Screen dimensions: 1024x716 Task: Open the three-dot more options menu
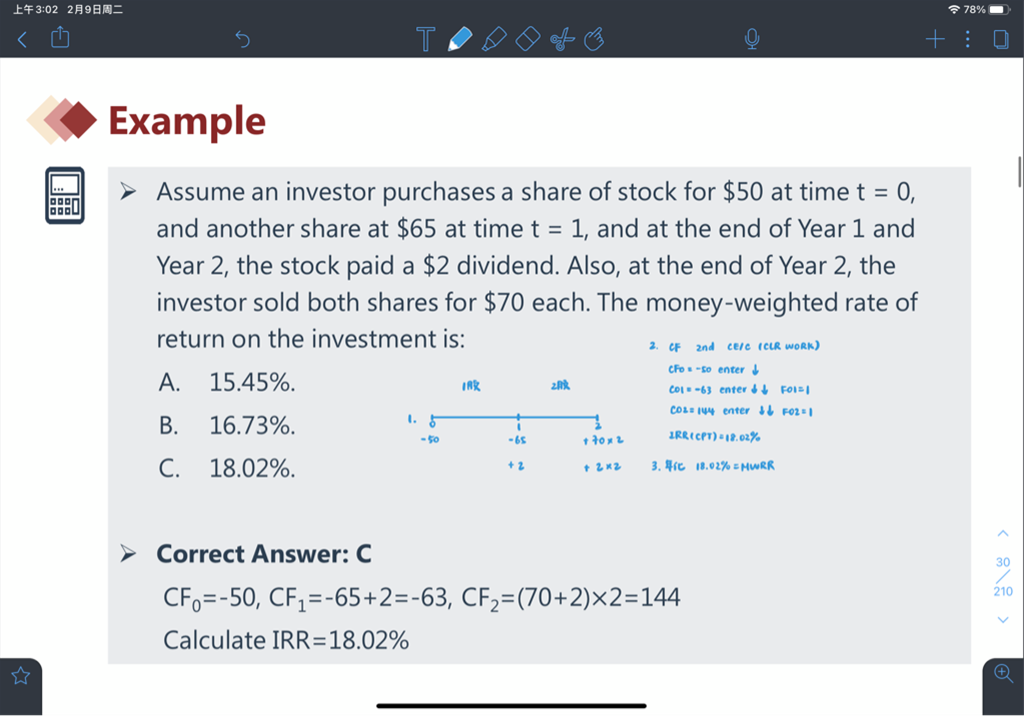point(968,39)
